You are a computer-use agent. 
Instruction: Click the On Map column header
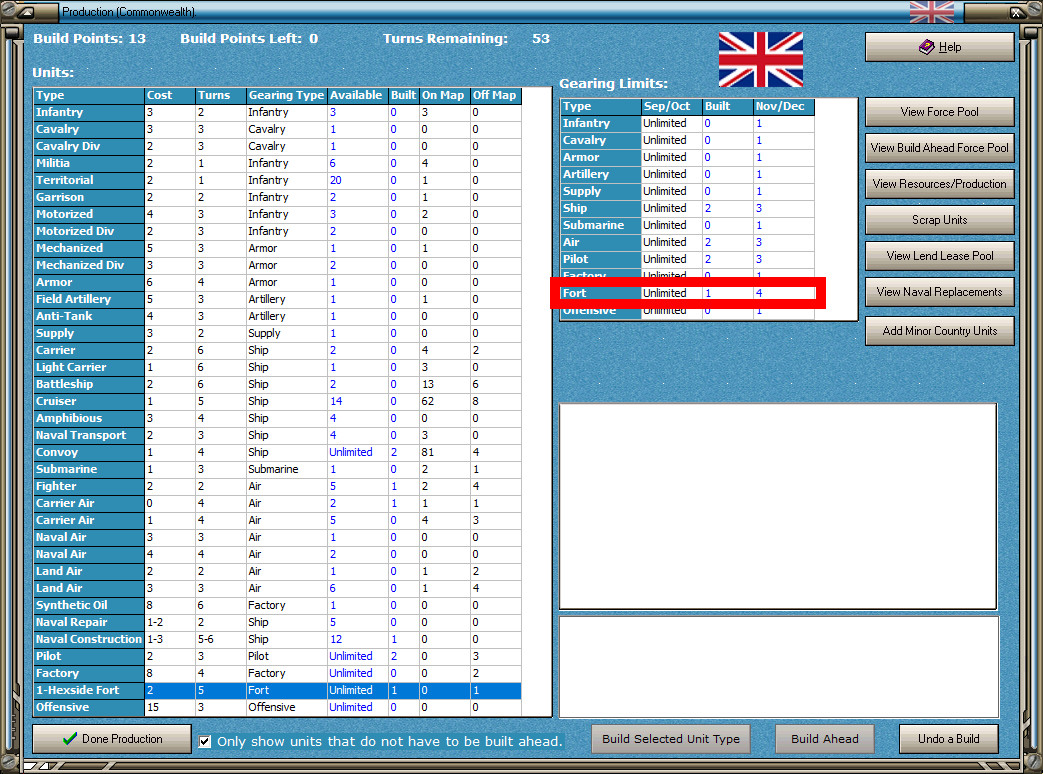pos(444,95)
